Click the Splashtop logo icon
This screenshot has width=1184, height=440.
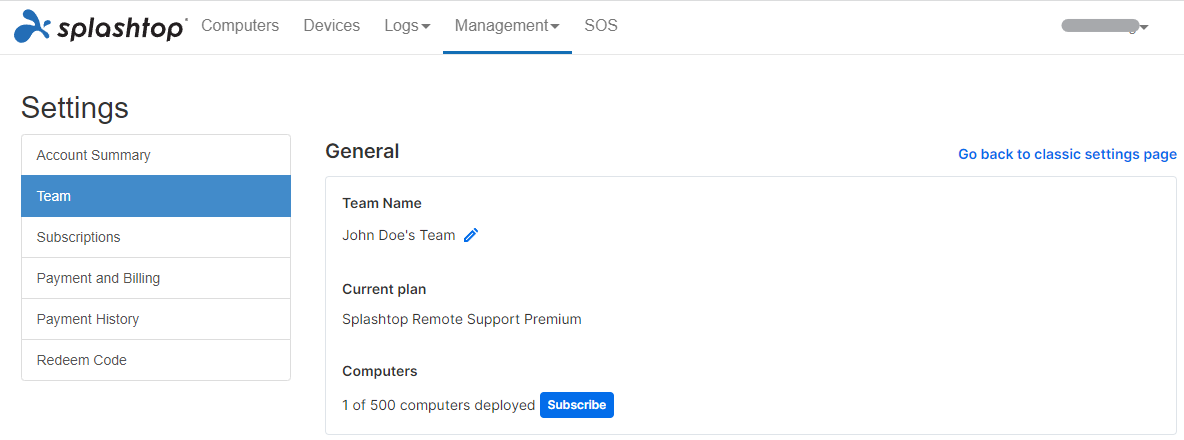point(32,26)
